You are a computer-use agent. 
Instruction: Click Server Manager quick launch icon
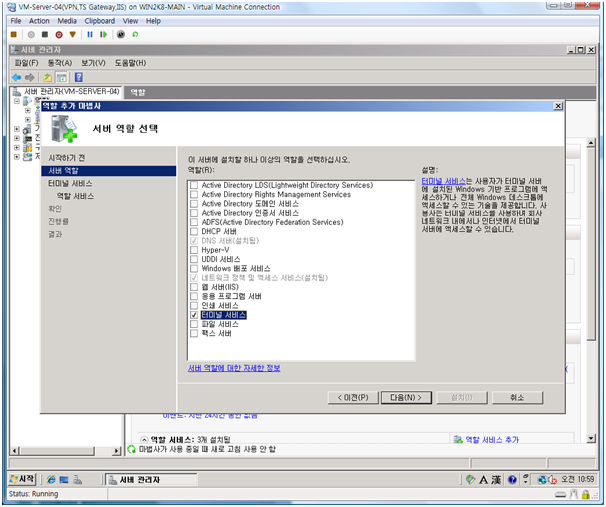tap(78, 480)
